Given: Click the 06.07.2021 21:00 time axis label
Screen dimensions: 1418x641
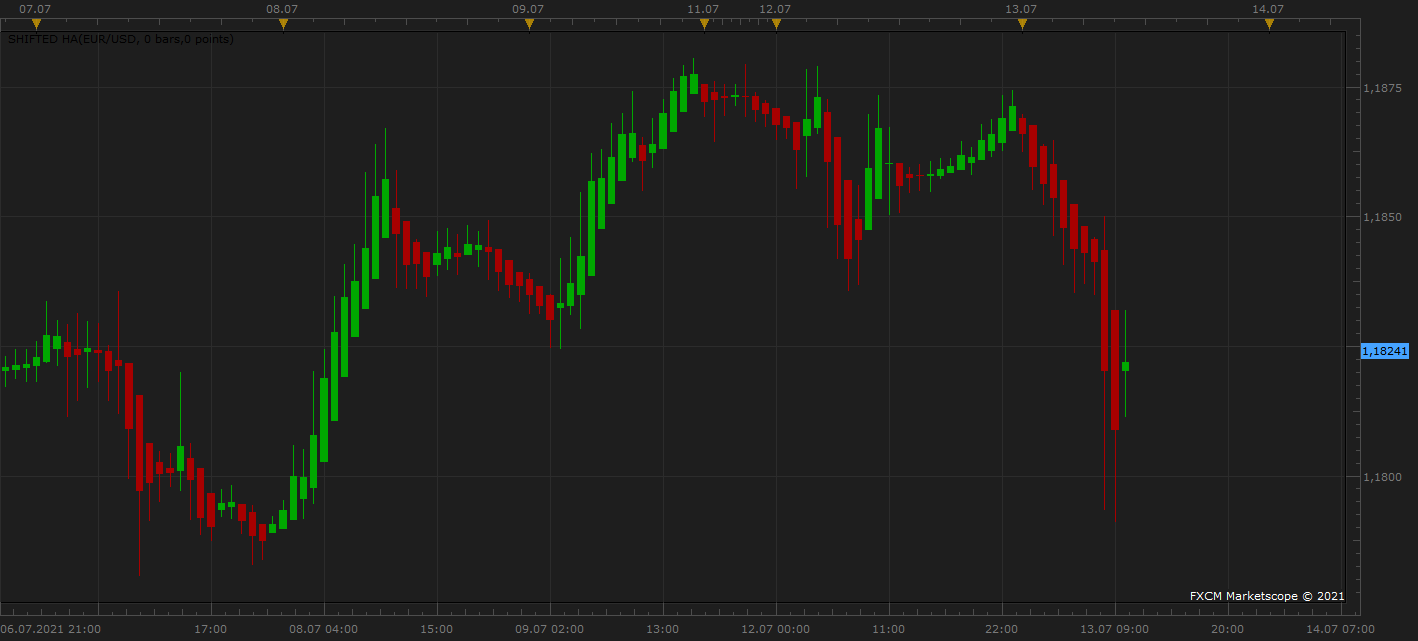Looking at the screenshot, I should (50, 629).
